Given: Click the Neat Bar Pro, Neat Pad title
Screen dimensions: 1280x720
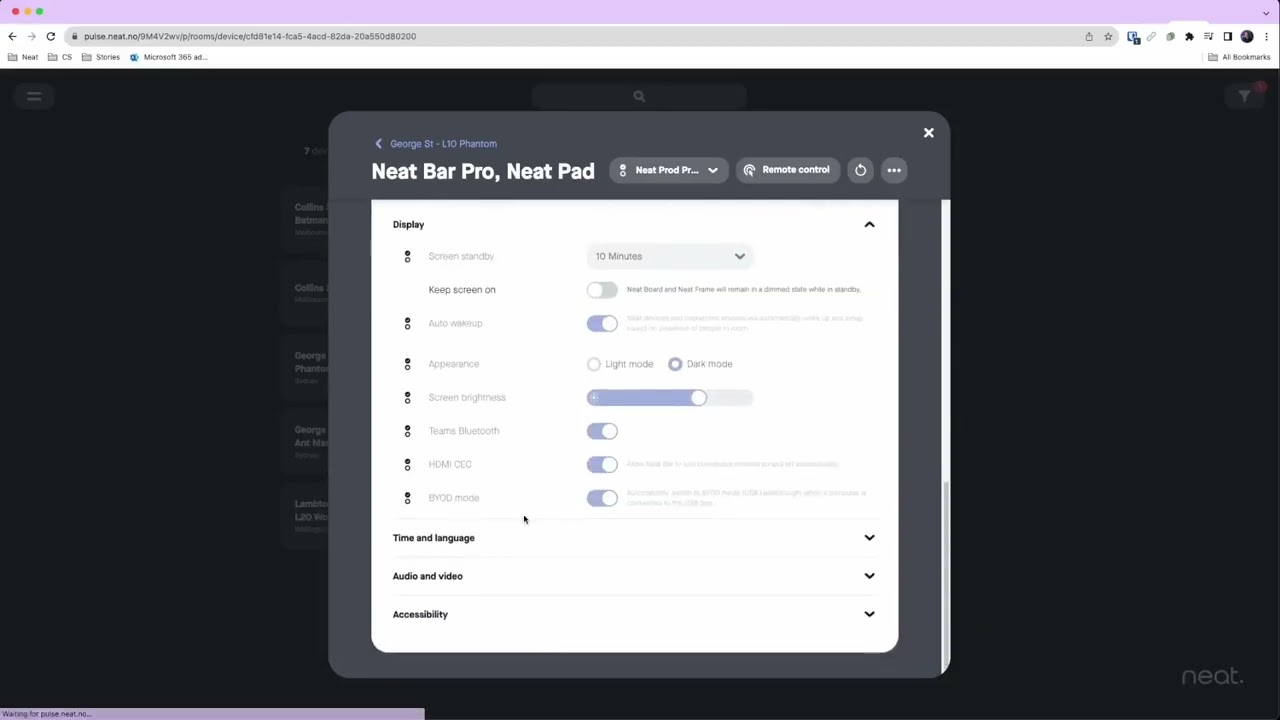Looking at the screenshot, I should [x=483, y=171].
